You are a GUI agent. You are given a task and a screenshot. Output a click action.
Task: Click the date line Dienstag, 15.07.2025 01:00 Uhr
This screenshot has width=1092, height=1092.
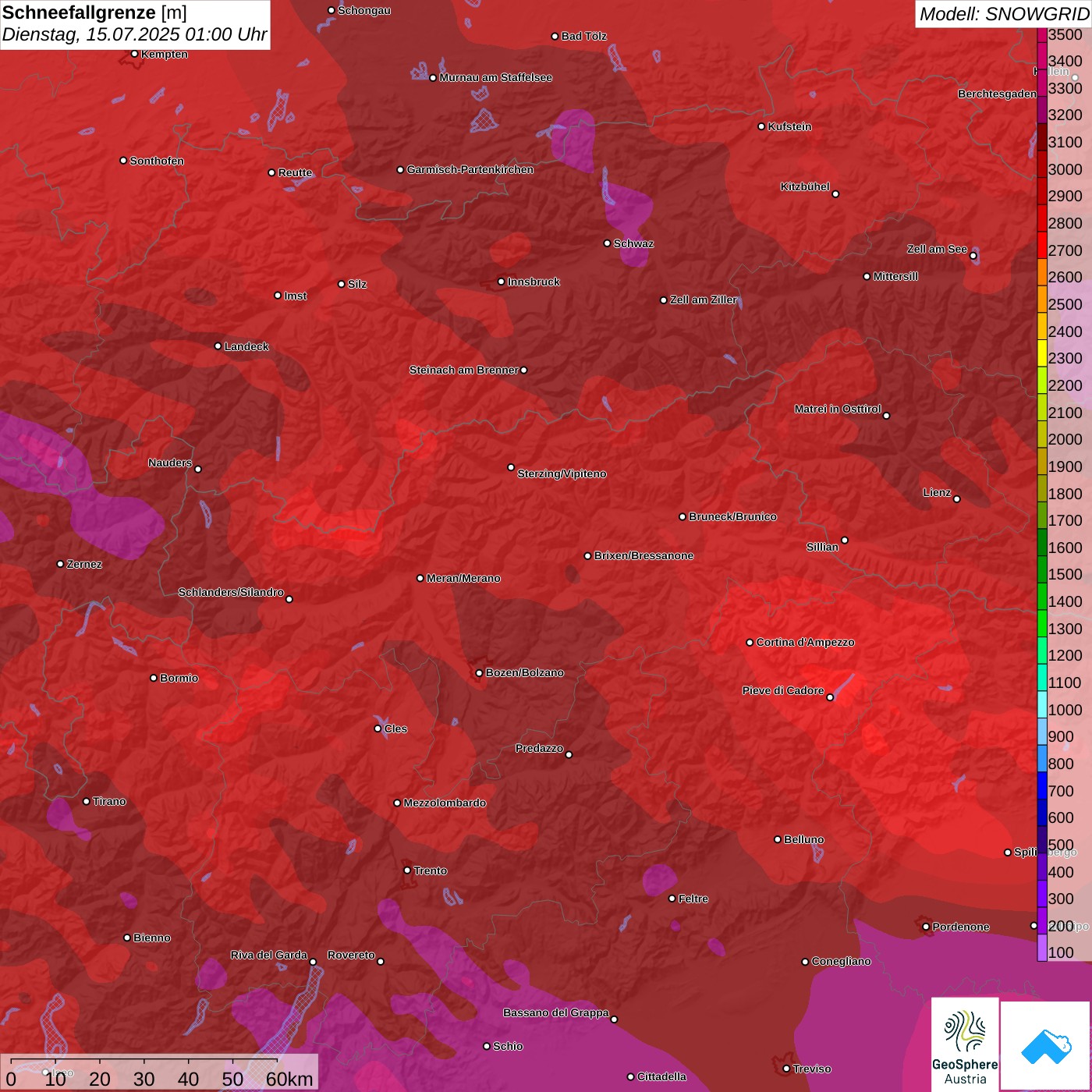point(135,34)
